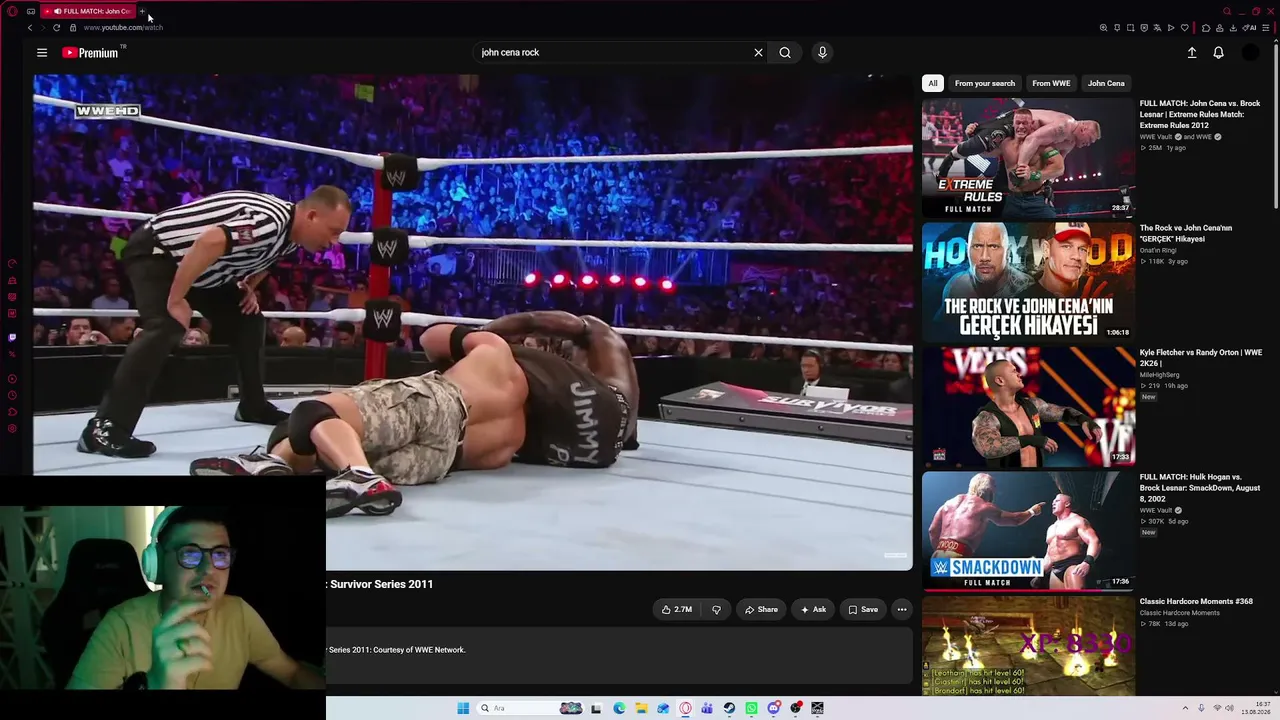Open John Cena vs. Brock Lesnar thumbnail

click(1028, 157)
